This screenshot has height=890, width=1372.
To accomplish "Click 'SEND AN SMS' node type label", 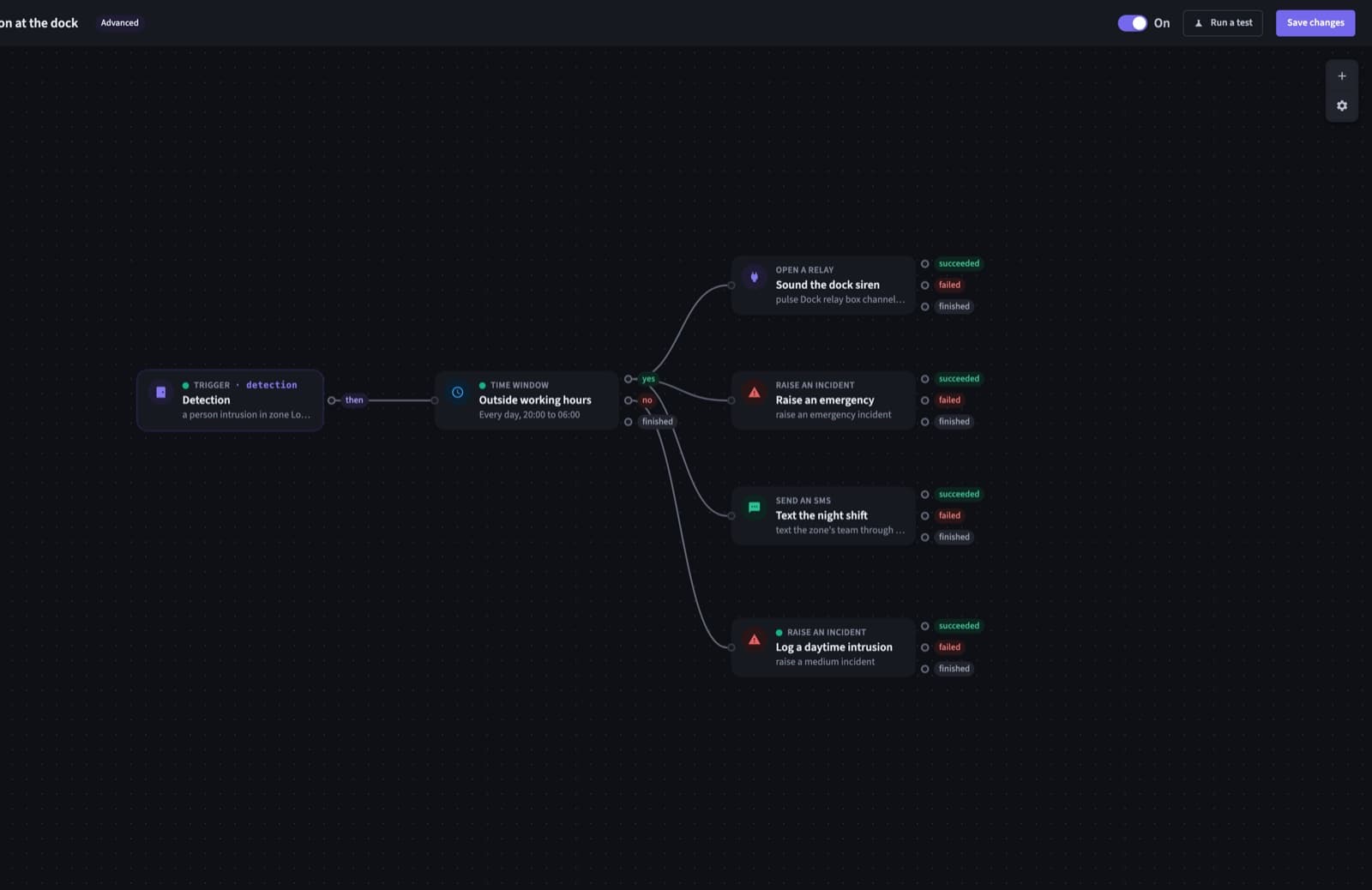I will pyautogui.click(x=803, y=501).
